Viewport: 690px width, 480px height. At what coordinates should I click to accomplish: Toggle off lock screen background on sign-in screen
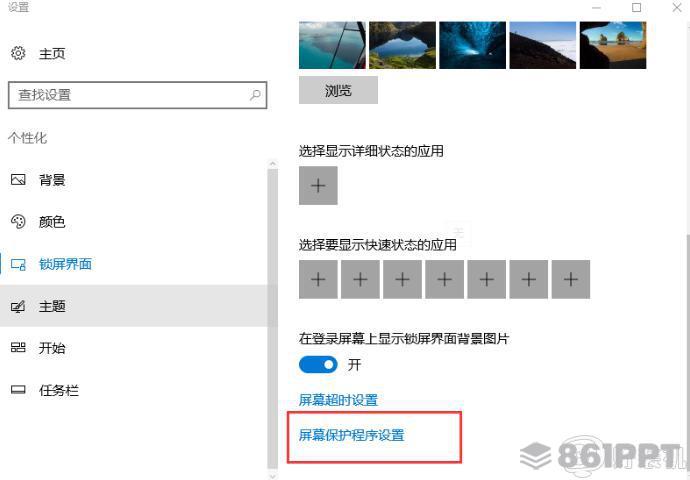(x=318, y=365)
